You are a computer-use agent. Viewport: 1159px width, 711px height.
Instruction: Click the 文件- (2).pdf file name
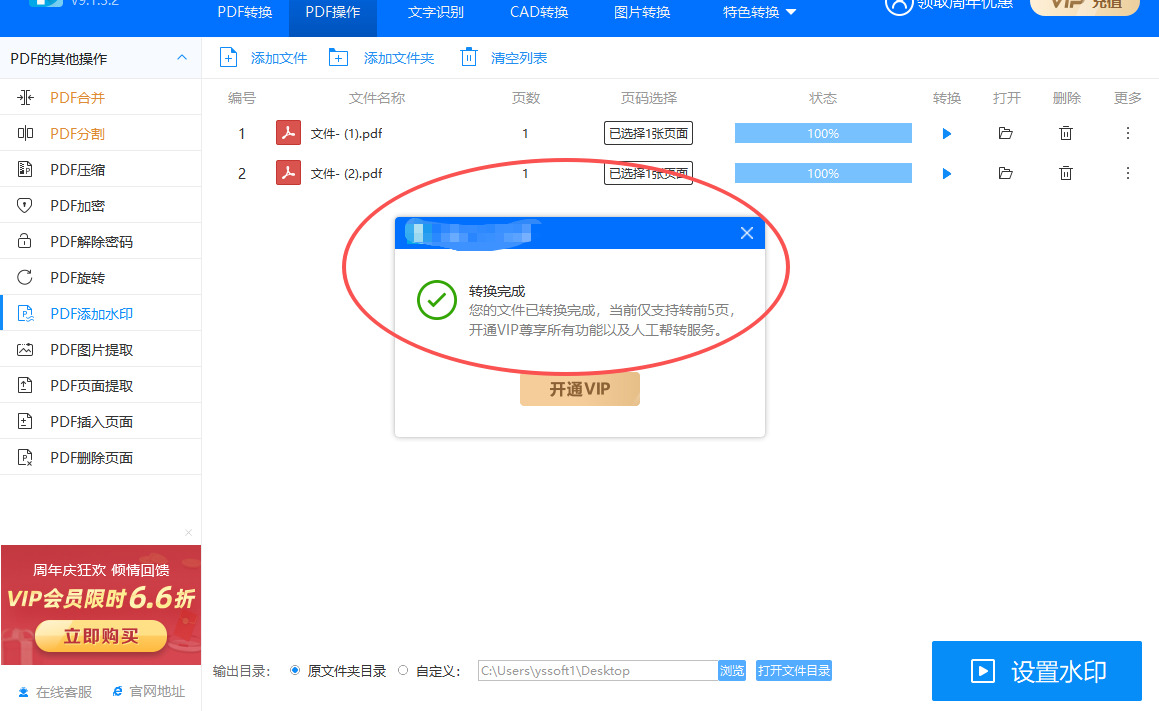[346, 174]
